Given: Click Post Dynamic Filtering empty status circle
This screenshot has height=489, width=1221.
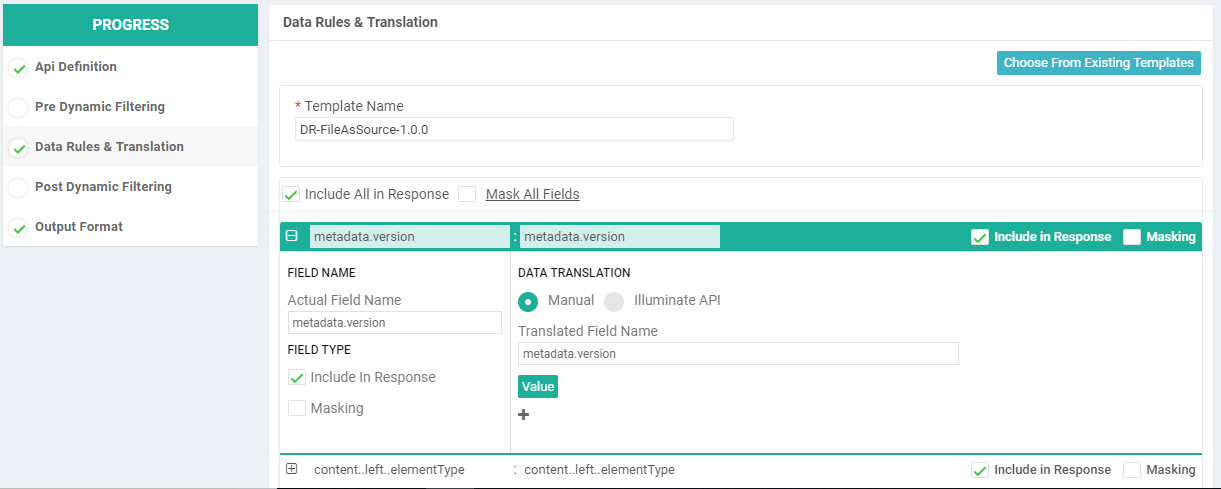Looking at the screenshot, I should pyautogui.click(x=18, y=188).
